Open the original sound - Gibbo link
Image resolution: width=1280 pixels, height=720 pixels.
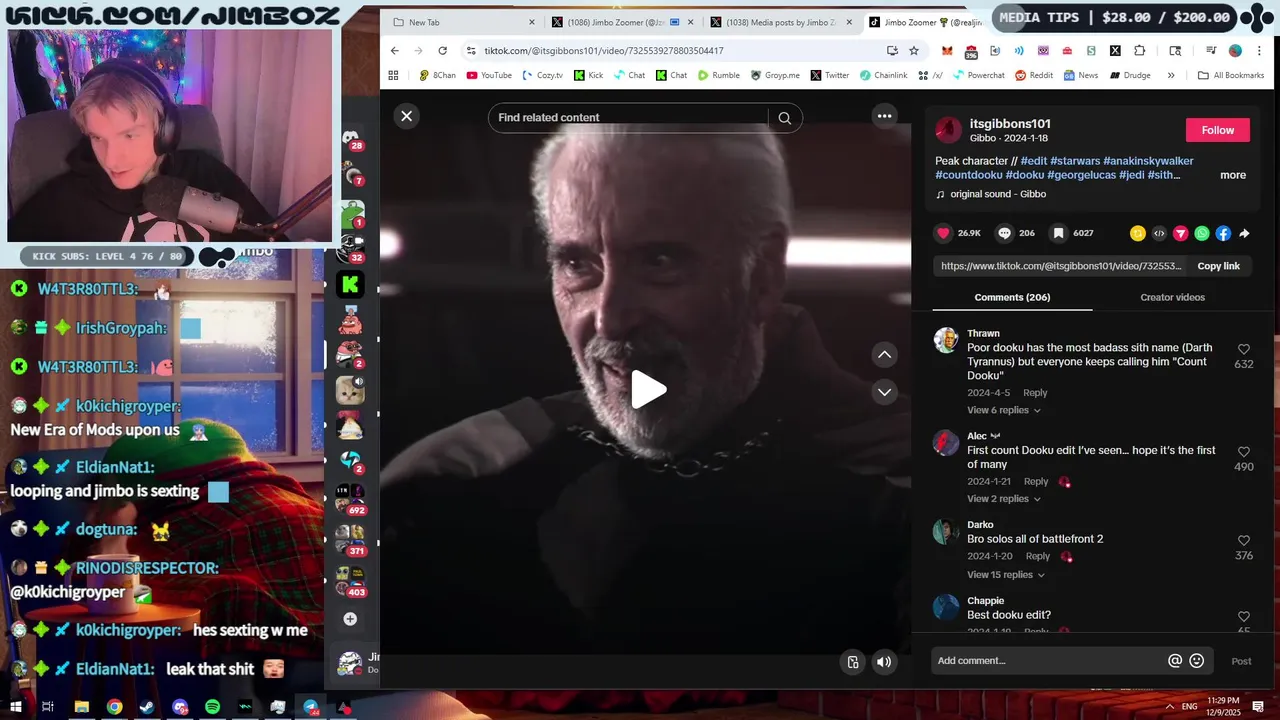[x=997, y=194]
